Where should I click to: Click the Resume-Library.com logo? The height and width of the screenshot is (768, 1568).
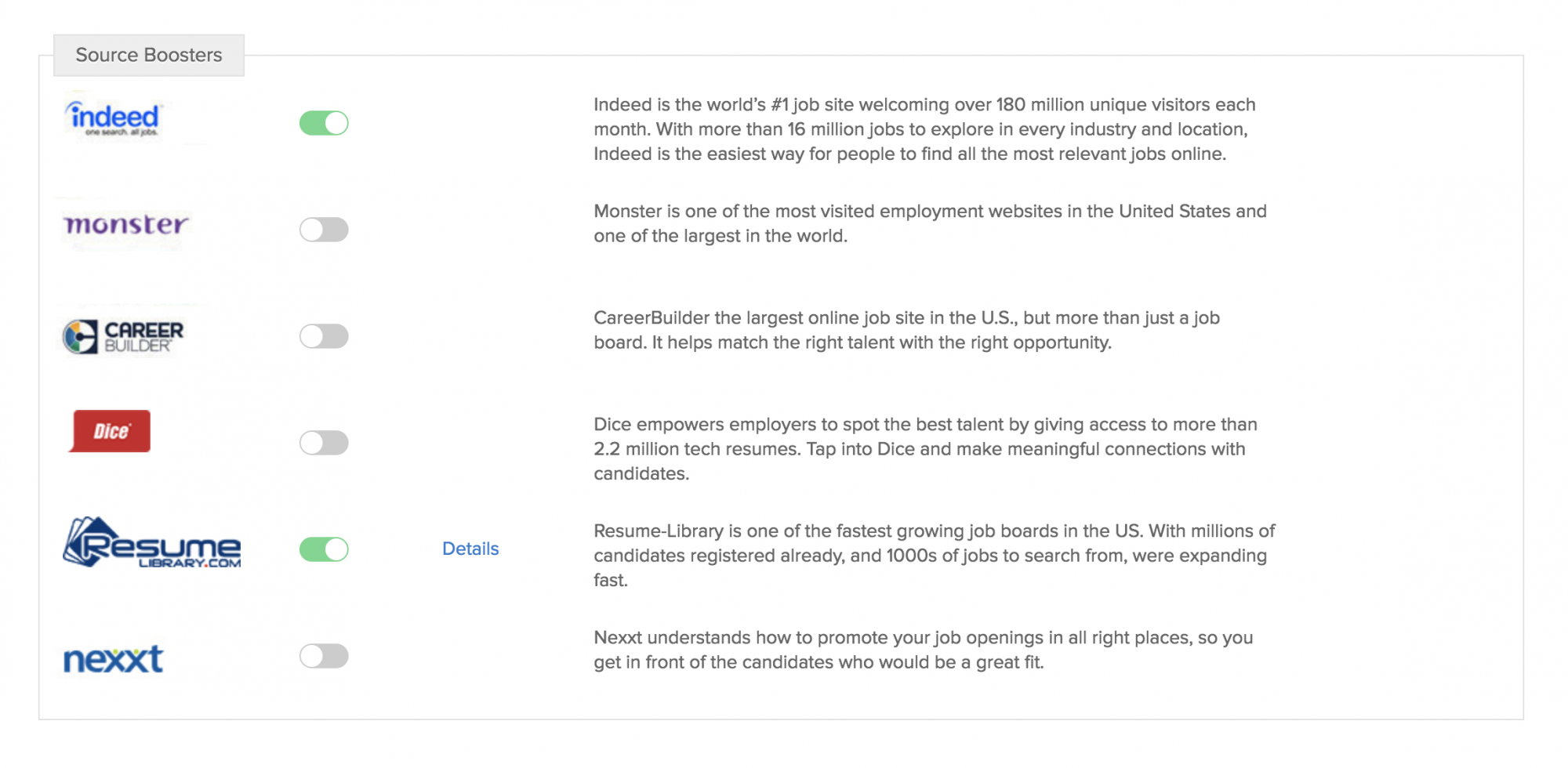point(151,543)
